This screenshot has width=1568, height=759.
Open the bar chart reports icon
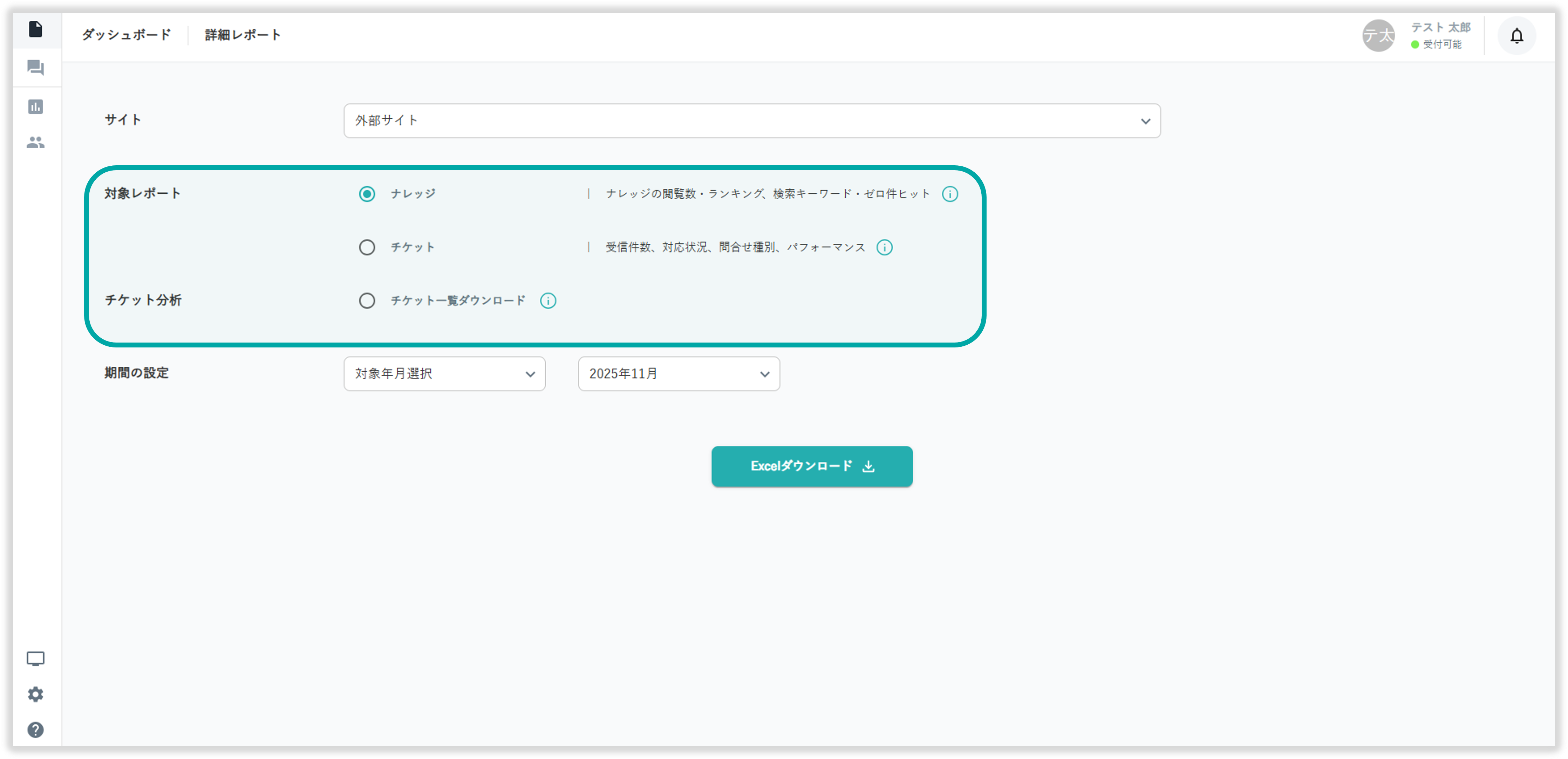point(36,107)
